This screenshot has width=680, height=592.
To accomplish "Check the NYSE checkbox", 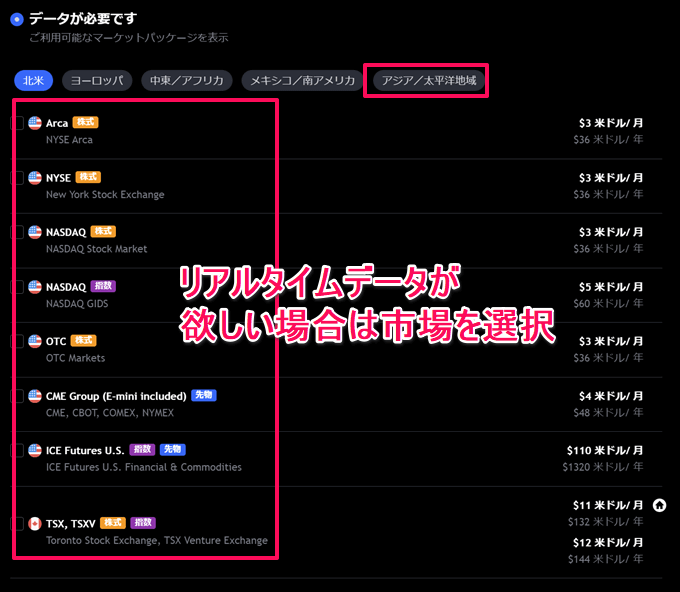I will [x=17, y=178].
